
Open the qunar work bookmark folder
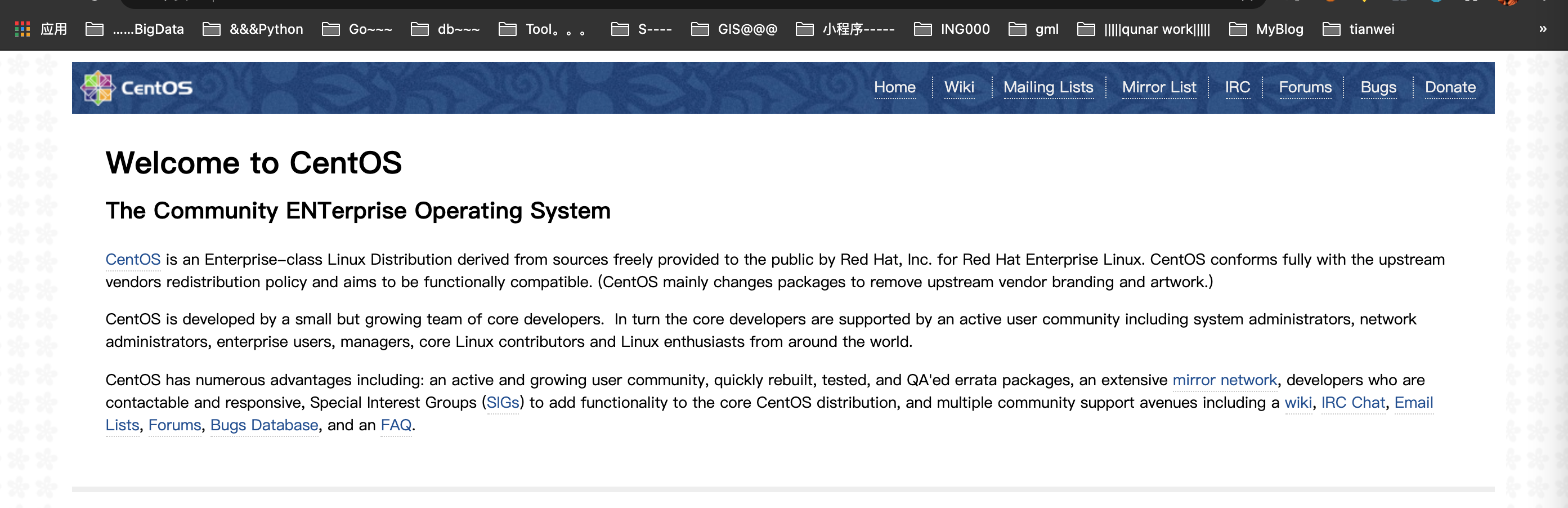1143,29
